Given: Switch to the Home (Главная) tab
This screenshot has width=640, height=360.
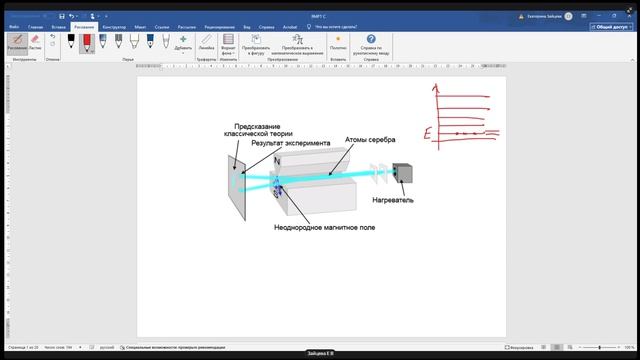Looking at the screenshot, I should point(36,27).
